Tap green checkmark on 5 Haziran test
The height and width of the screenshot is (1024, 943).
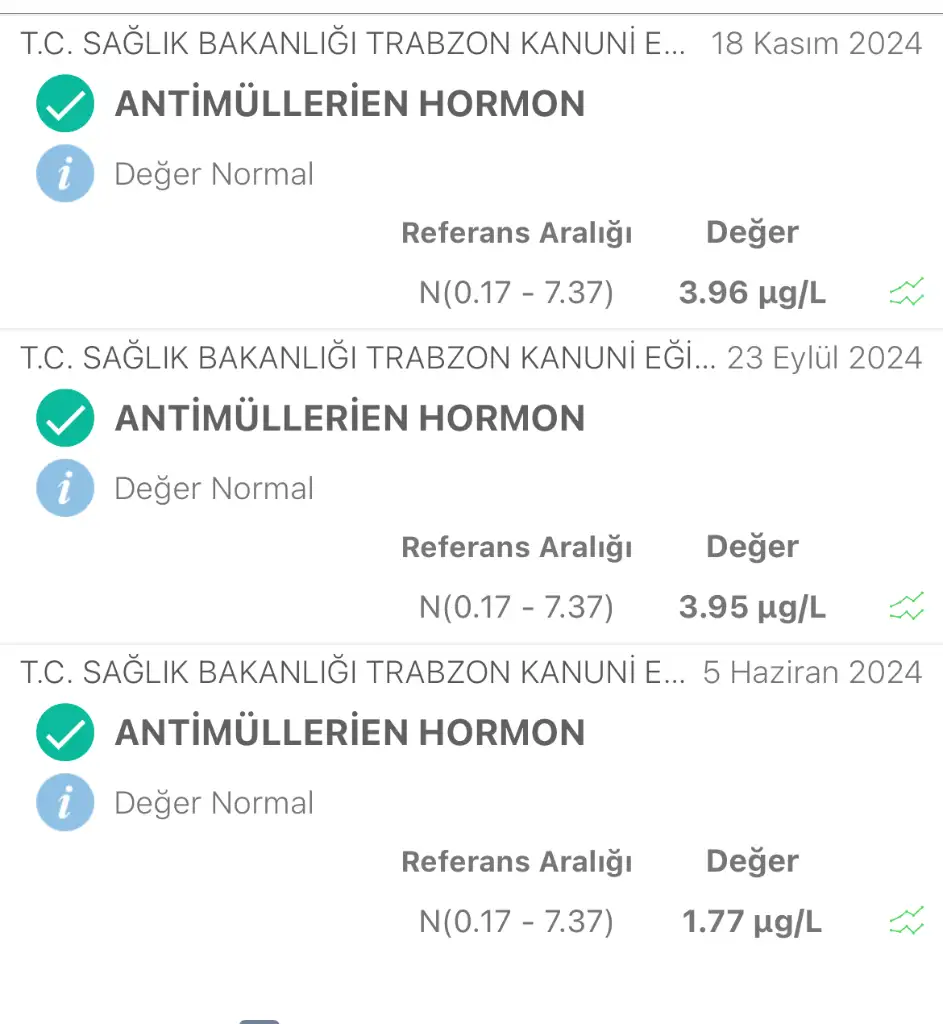(65, 733)
